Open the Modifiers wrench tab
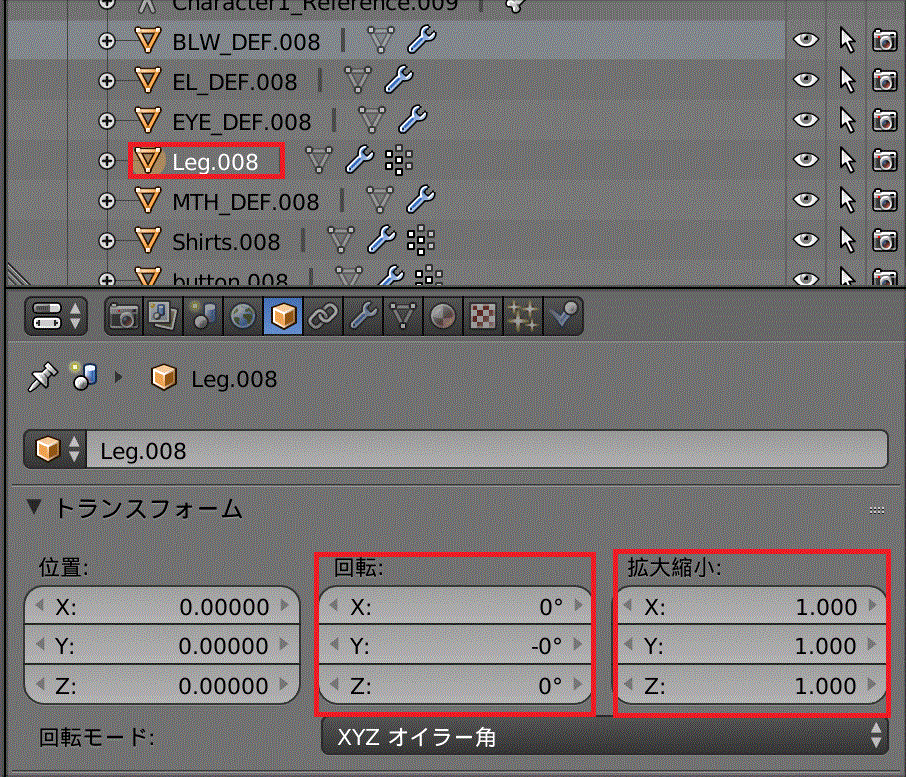 click(x=362, y=317)
